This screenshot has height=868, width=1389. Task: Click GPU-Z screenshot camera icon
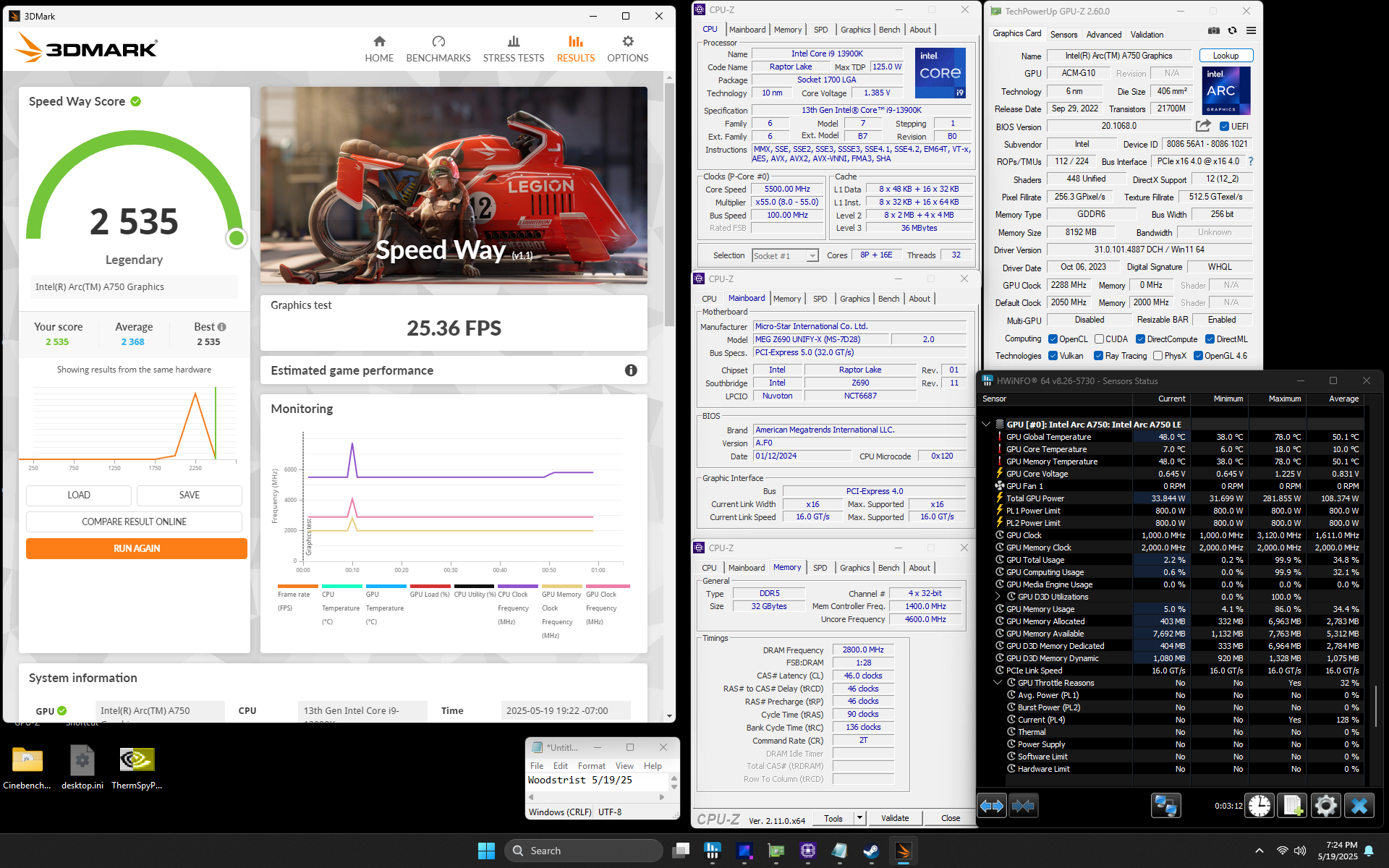click(x=1214, y=31)
